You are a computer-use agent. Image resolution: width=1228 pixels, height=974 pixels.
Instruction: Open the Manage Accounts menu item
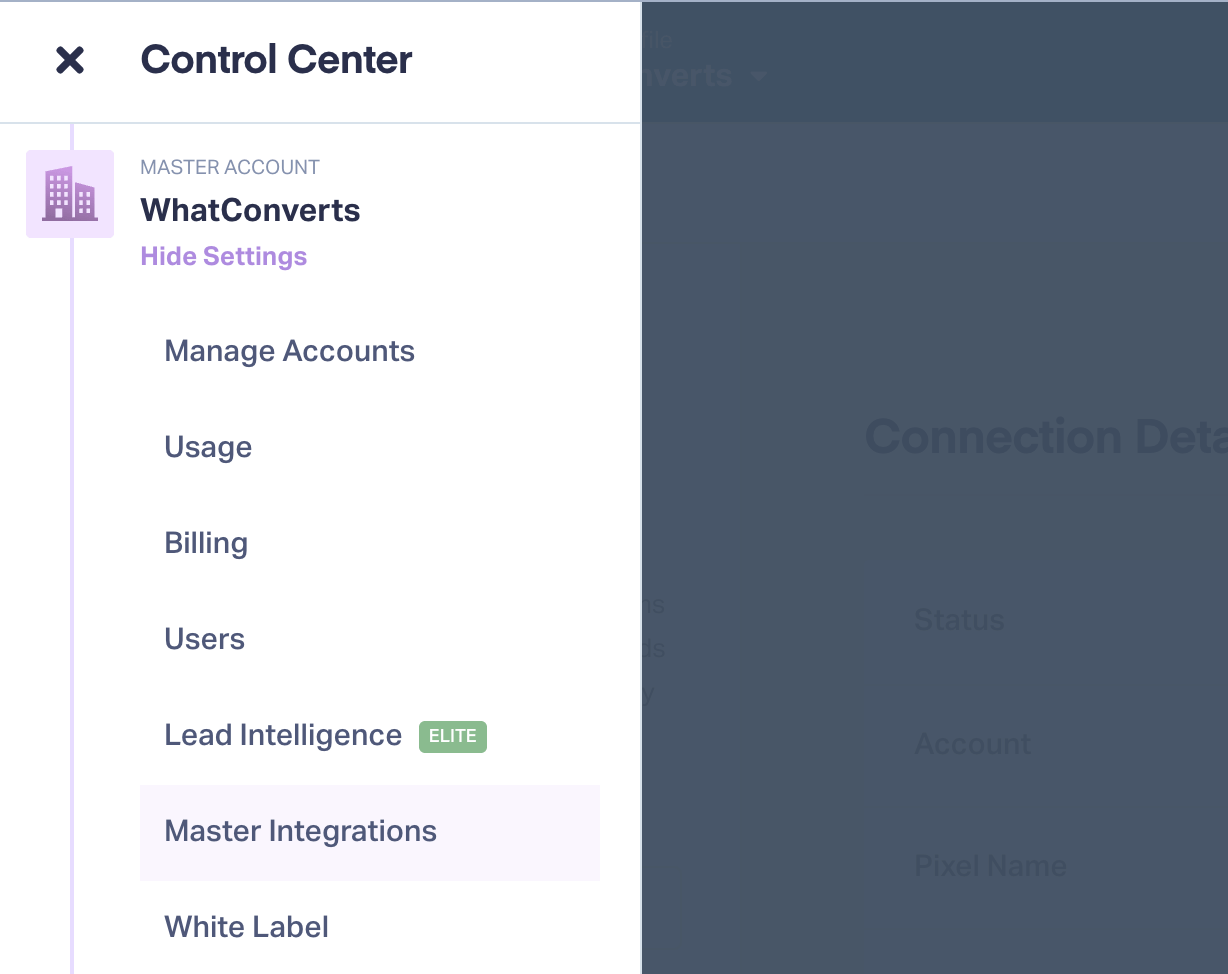coord(290,351)
